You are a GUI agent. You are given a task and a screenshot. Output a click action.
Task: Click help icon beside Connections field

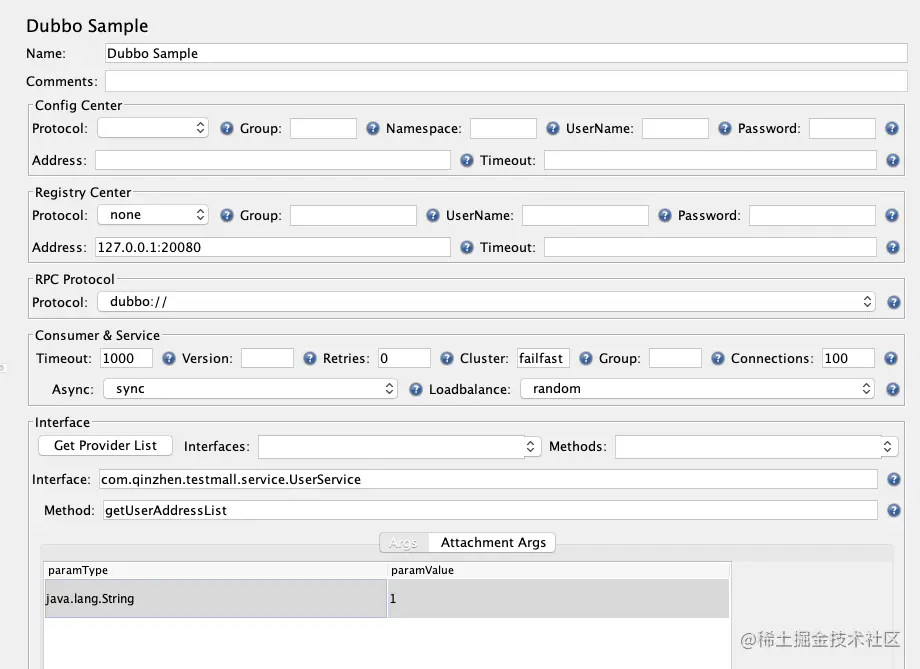click(x=893, y=358)
